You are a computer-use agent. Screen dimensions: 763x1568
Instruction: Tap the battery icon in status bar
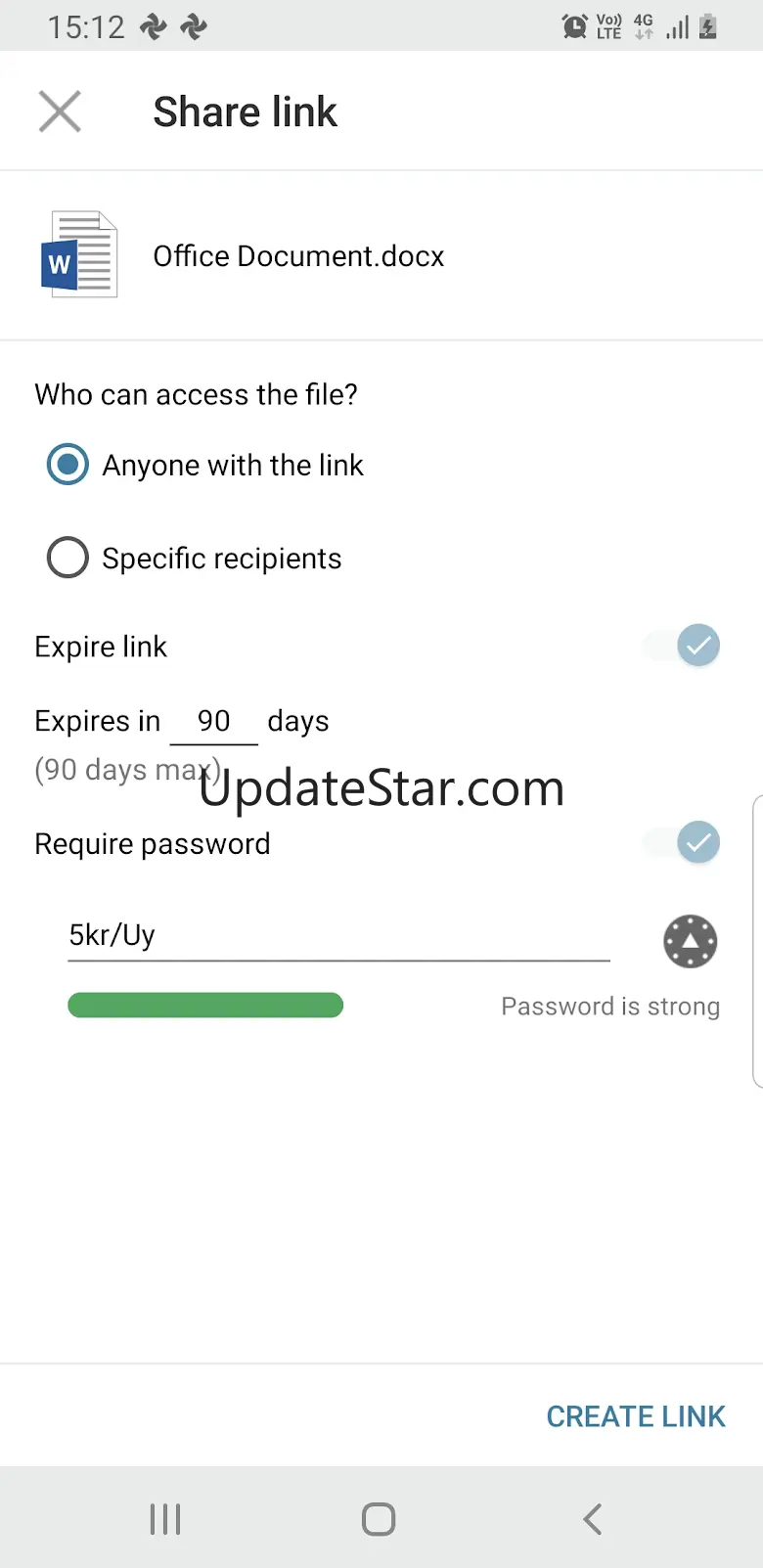[708, 26]
